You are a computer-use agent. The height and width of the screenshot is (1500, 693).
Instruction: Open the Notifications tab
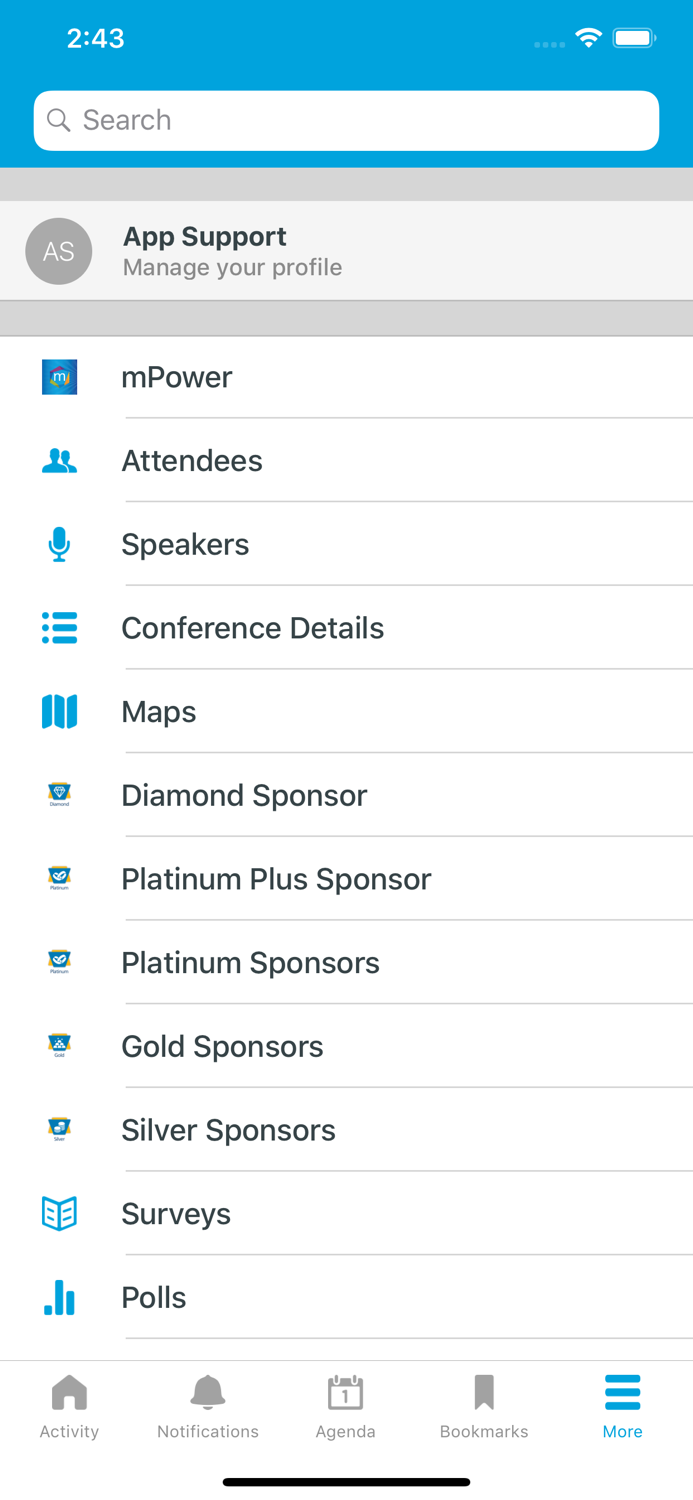[x=207, y=1405]
